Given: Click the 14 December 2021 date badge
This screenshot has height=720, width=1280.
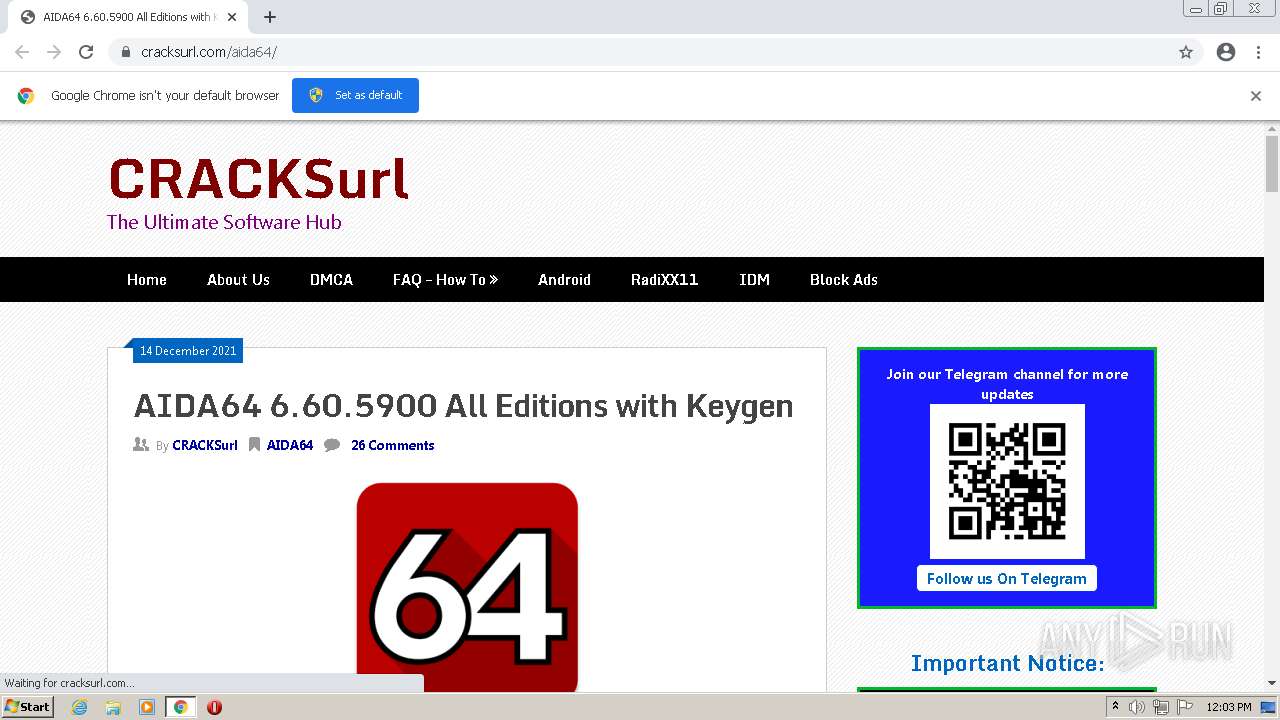Looking at the screenshot, I should point(188,351).
